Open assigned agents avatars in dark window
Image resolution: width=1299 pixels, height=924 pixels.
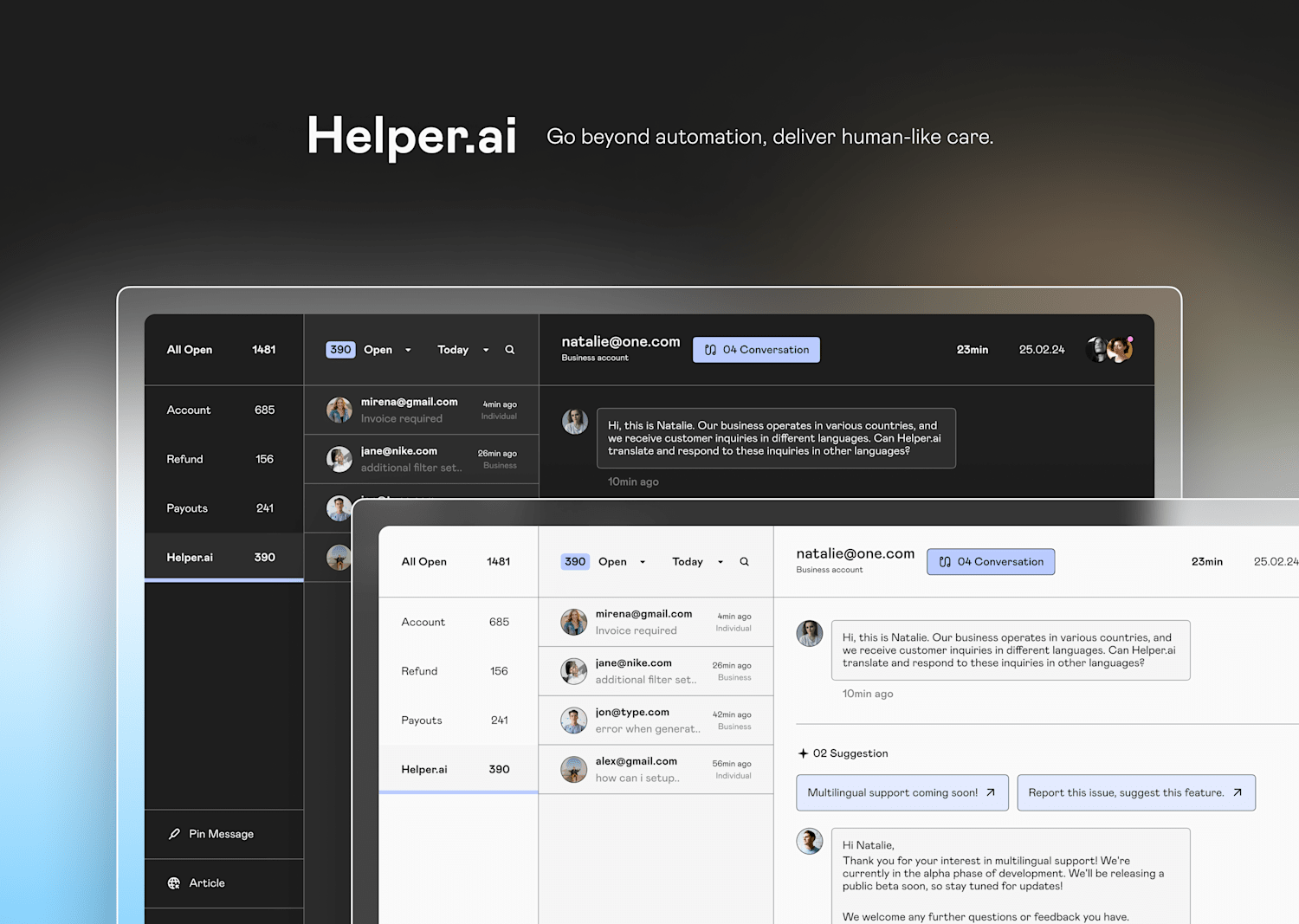[x=1110, y=349]
